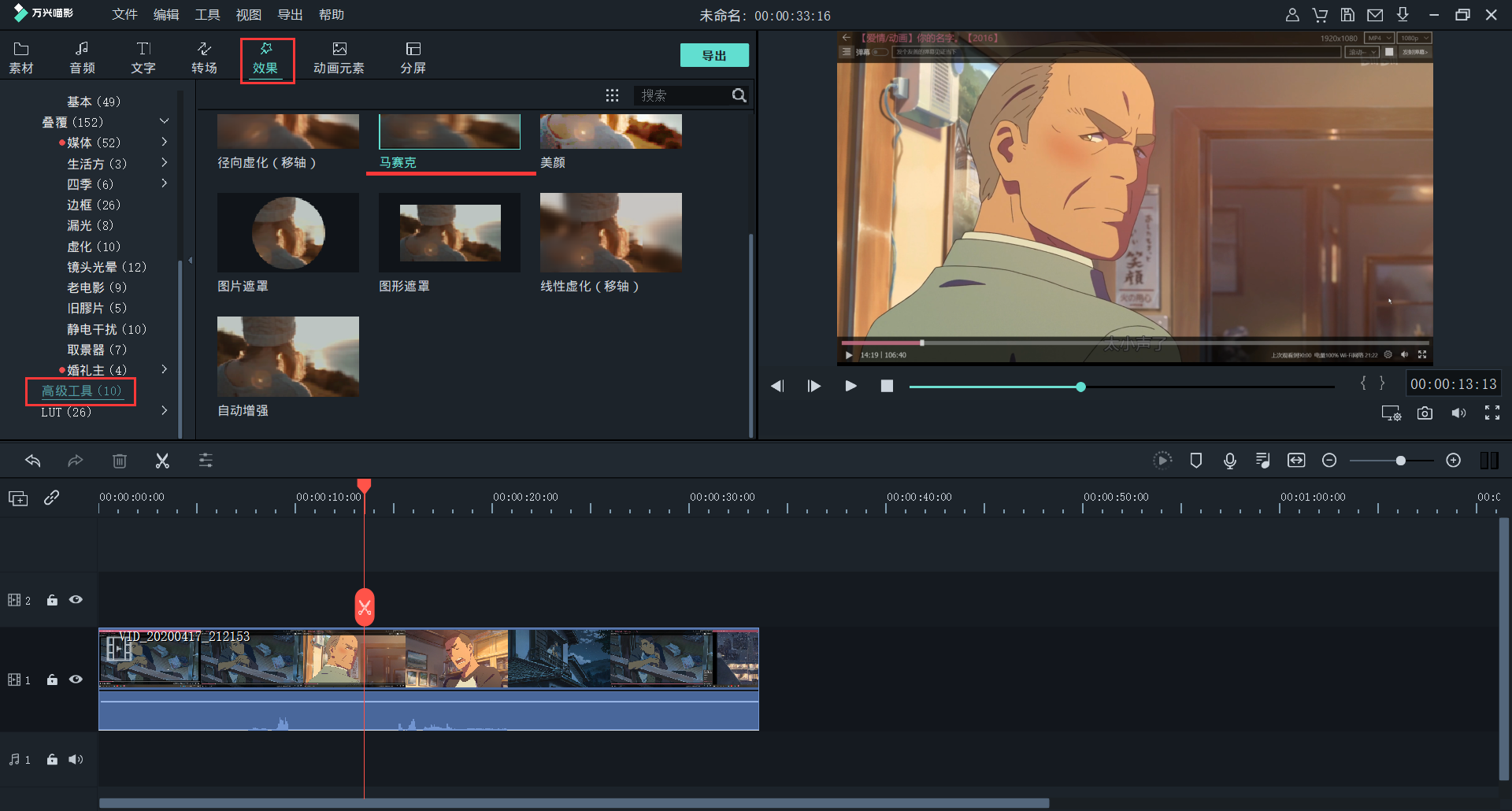The image size is (1512, 811).
Task: Click the 导出 export button
Action: [x=713, y=55]
